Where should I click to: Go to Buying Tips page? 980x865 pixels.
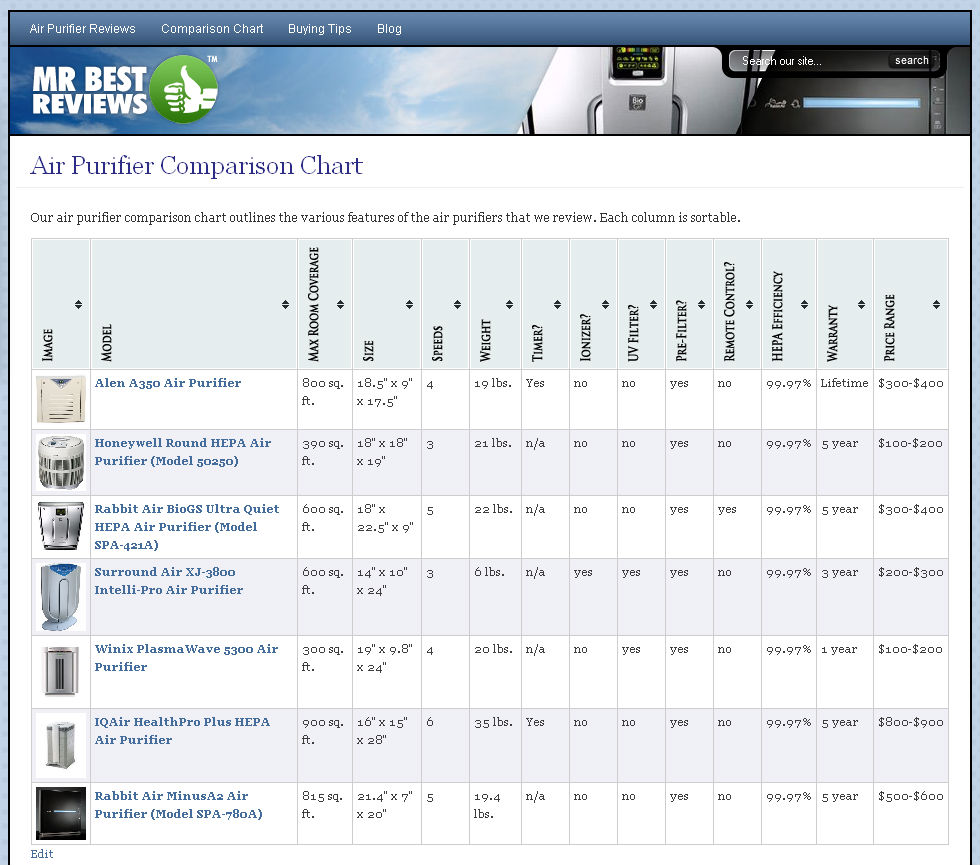[319, 29]
